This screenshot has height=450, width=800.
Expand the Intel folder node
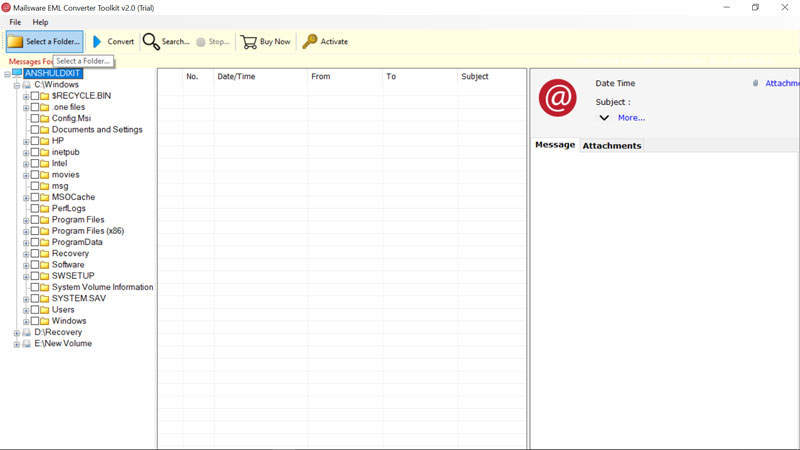(26, 164)
